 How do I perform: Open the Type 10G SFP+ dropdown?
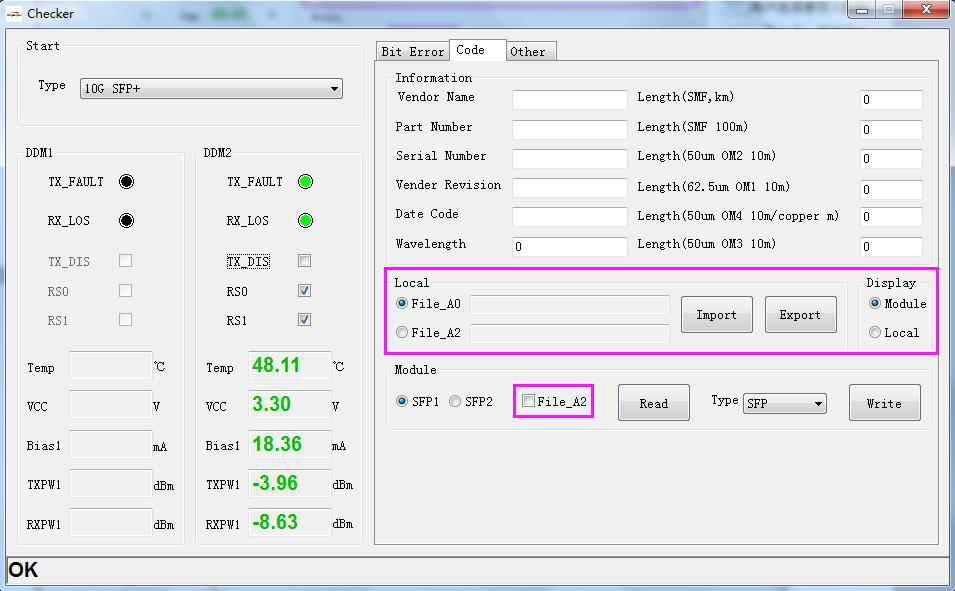point(211,88)
